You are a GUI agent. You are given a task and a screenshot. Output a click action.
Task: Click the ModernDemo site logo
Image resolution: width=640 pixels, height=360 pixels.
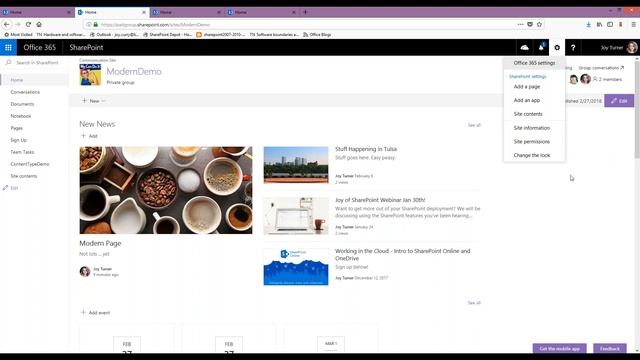[90, 74]
